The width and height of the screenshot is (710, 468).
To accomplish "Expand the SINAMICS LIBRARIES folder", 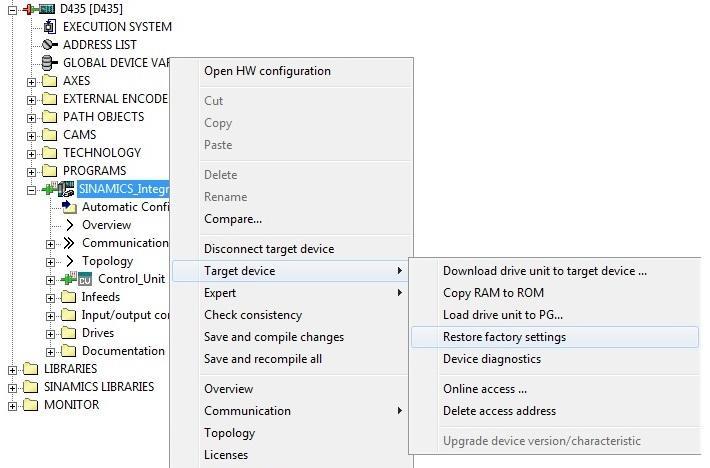I will click(12, 388).
